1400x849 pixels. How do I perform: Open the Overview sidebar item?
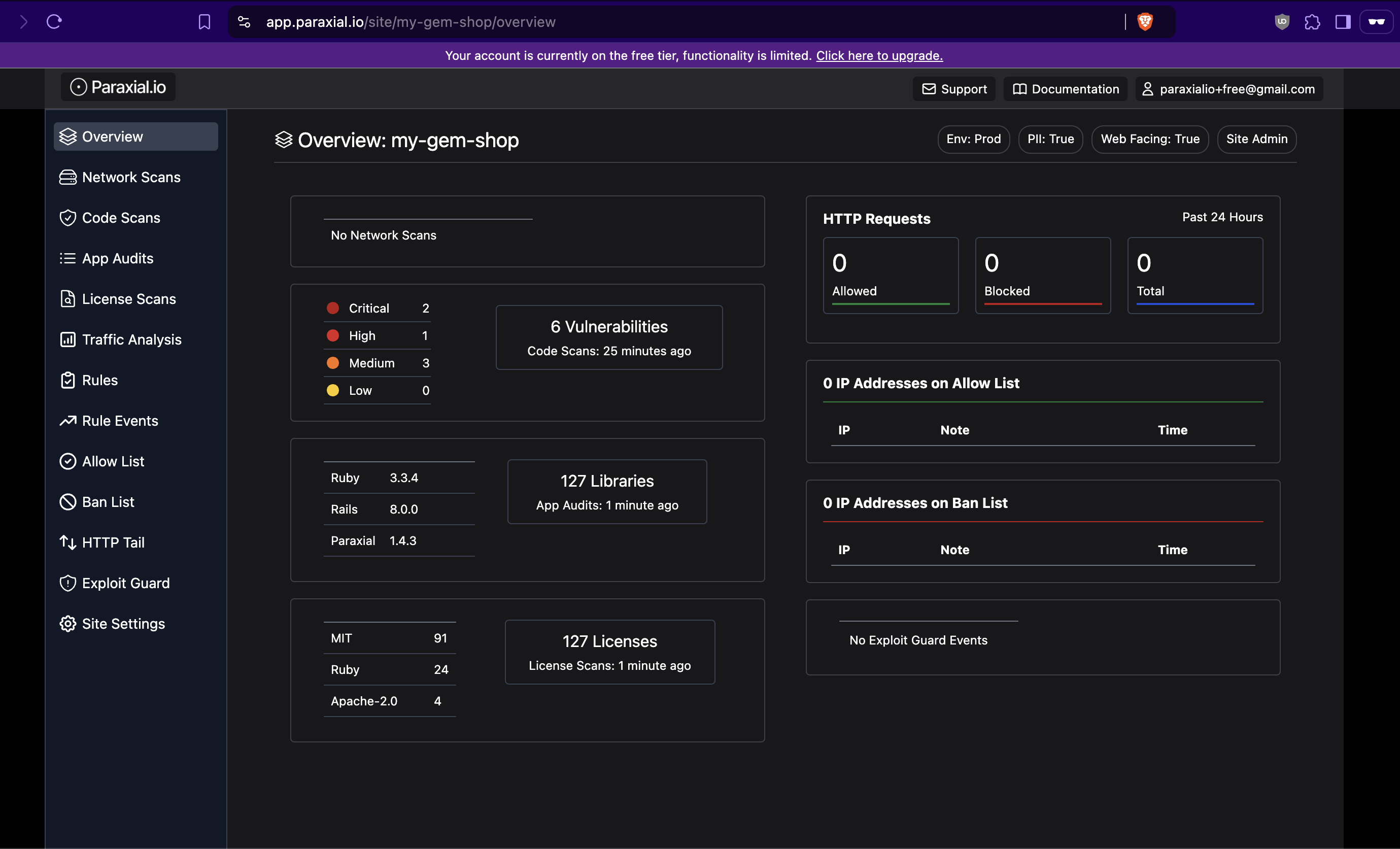tap(135, 137)
